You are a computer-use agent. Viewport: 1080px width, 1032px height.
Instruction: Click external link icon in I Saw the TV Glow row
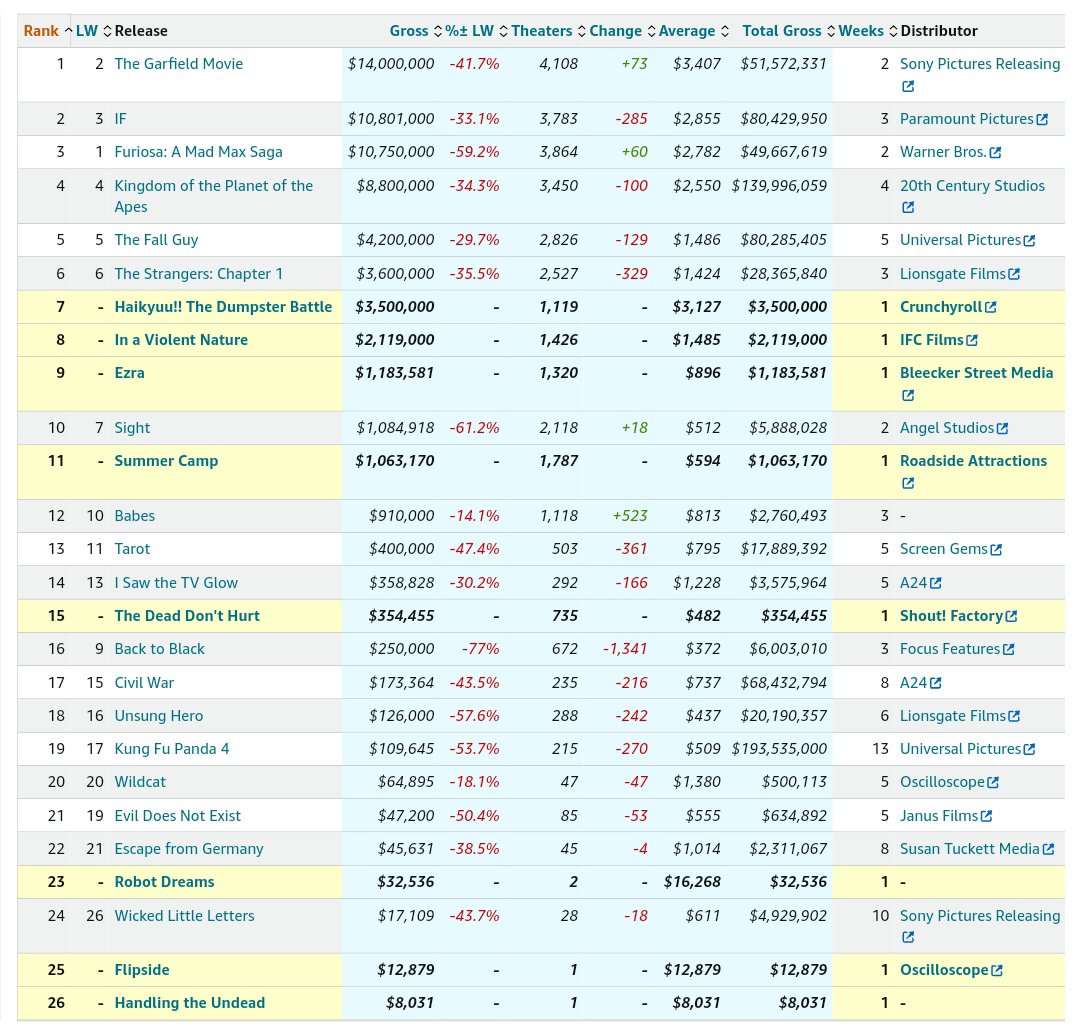[x=935, y=583]
